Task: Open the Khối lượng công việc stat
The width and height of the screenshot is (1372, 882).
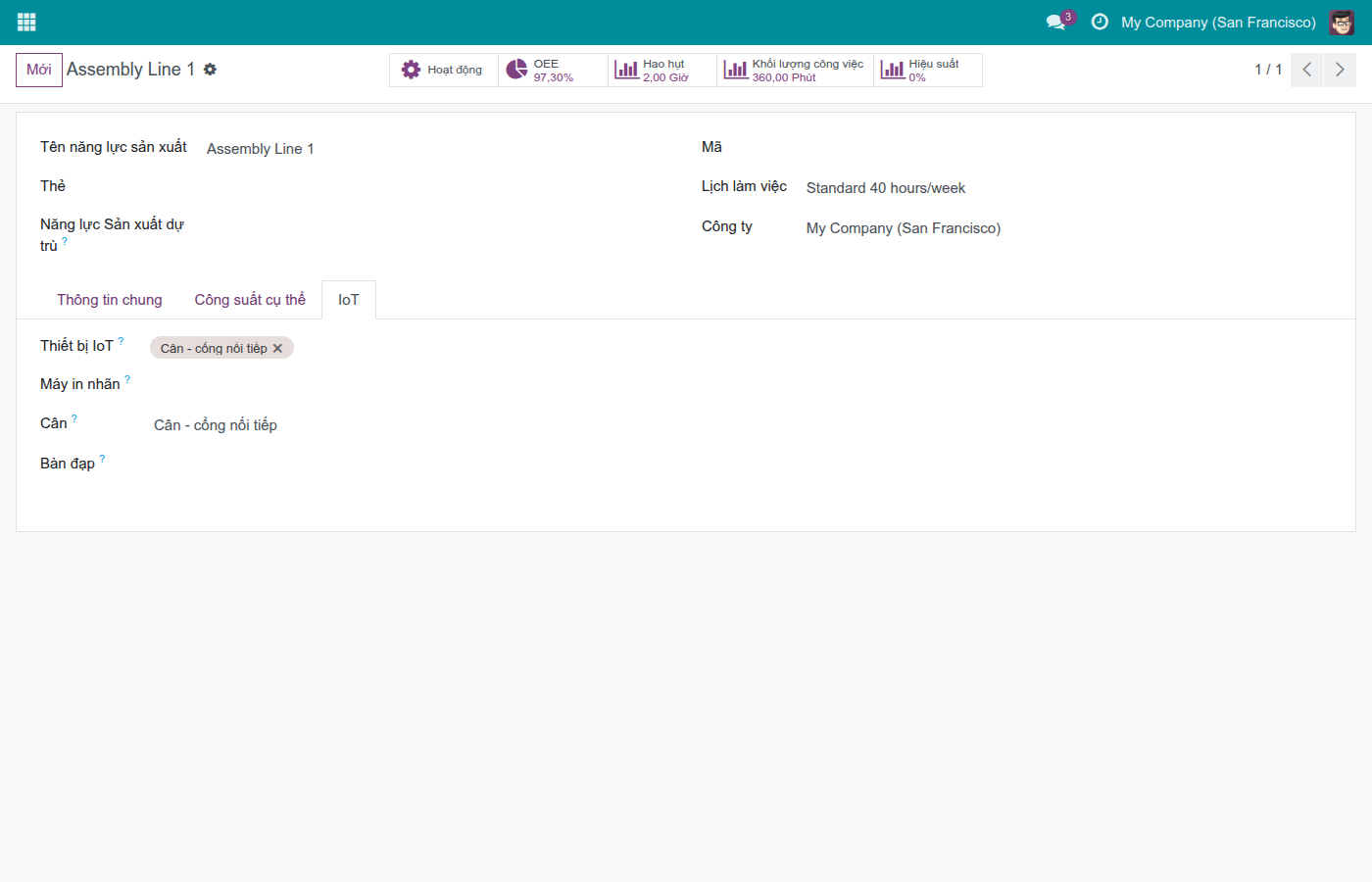Action: [795, 70]
